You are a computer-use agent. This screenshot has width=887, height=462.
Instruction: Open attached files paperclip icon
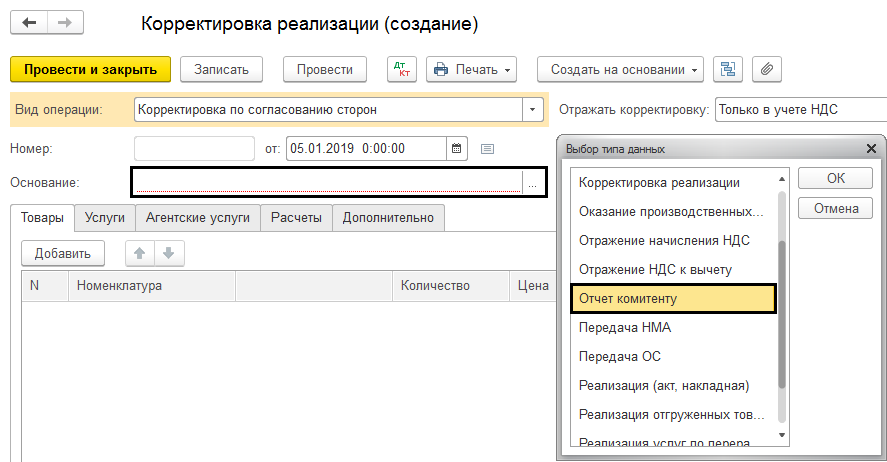tap(767, 69)
